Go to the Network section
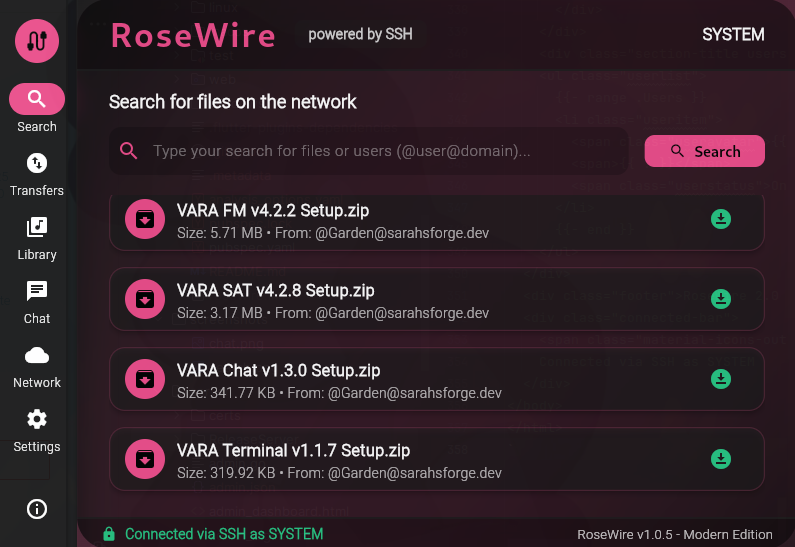 click(37, 367)
